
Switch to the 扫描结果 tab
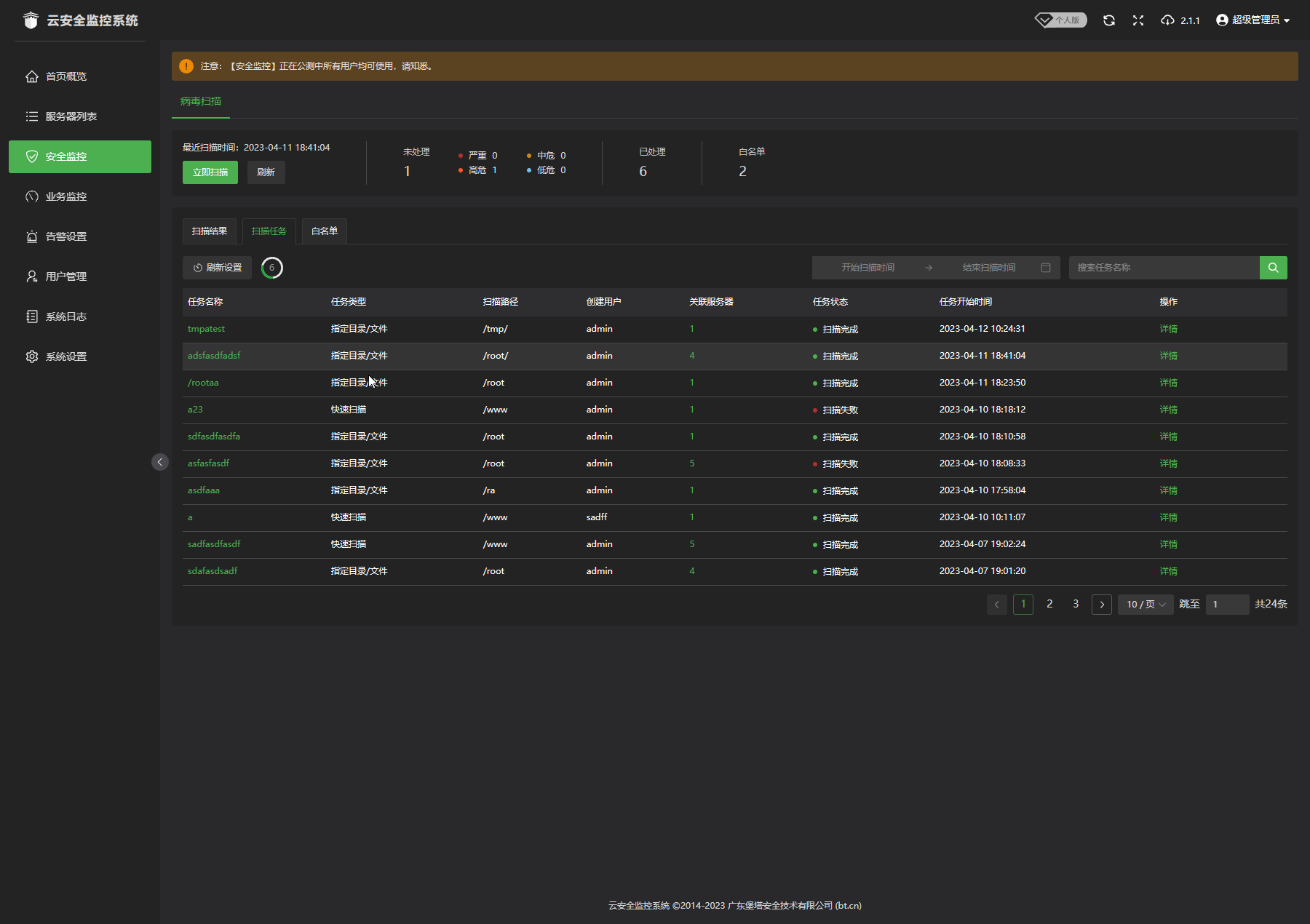210,231
